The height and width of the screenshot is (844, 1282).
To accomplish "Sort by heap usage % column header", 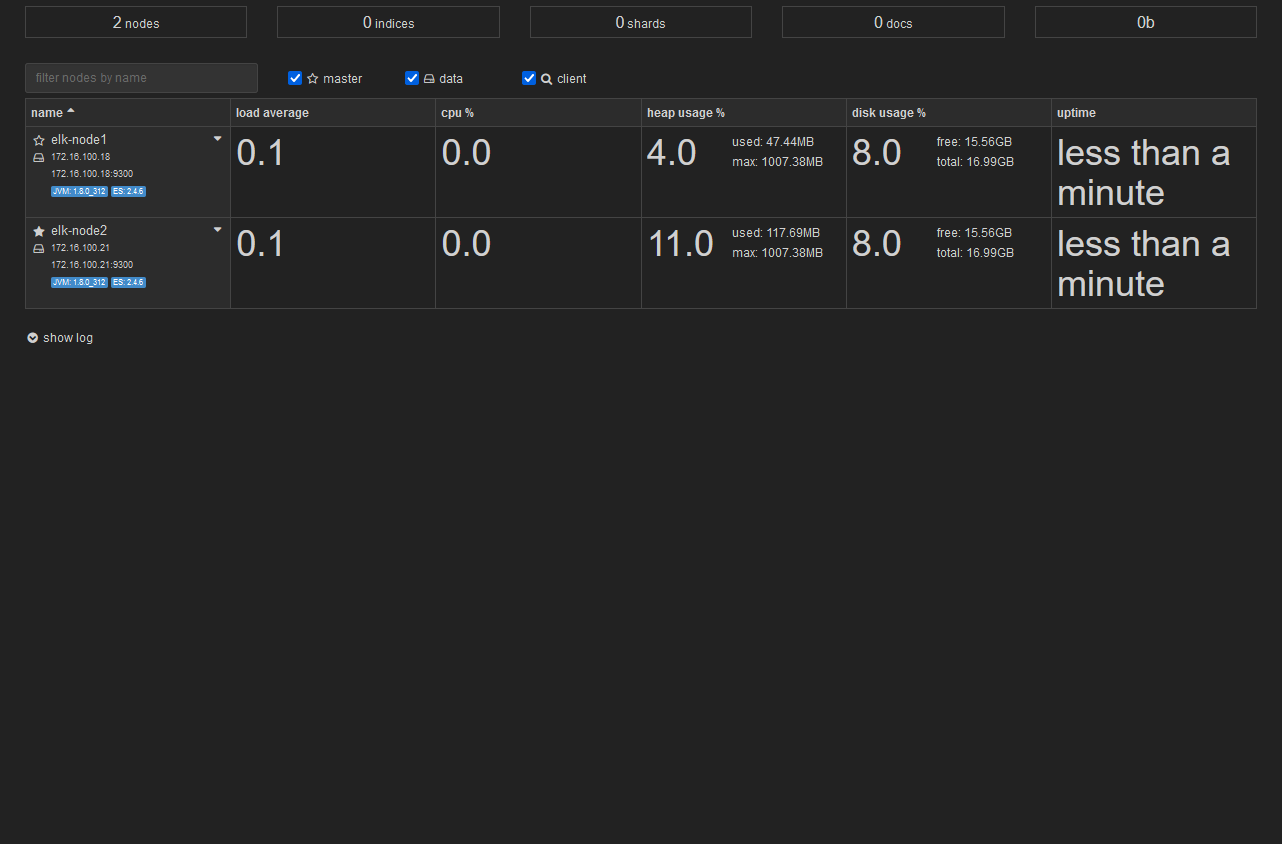I will [x=685, y=113].
